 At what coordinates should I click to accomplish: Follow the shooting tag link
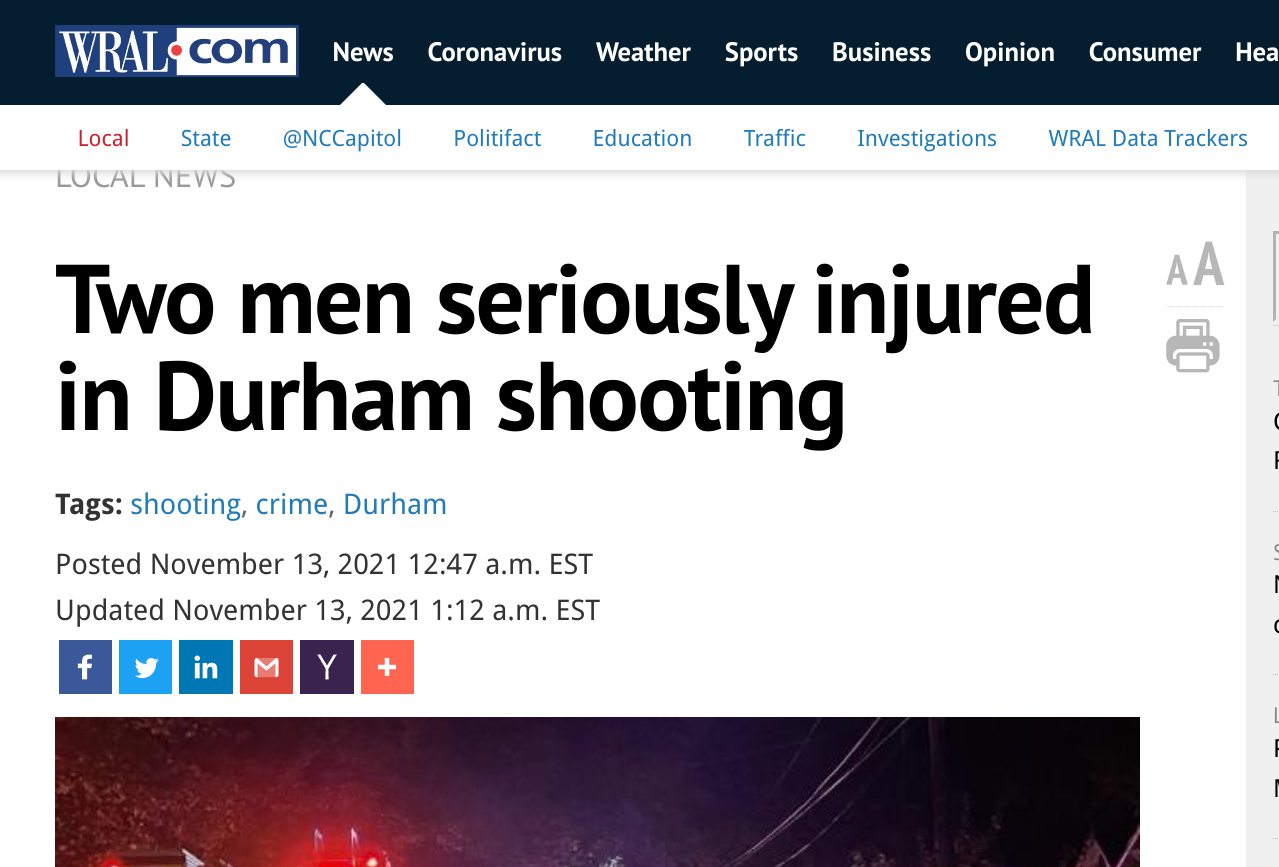tap(185, 504)
